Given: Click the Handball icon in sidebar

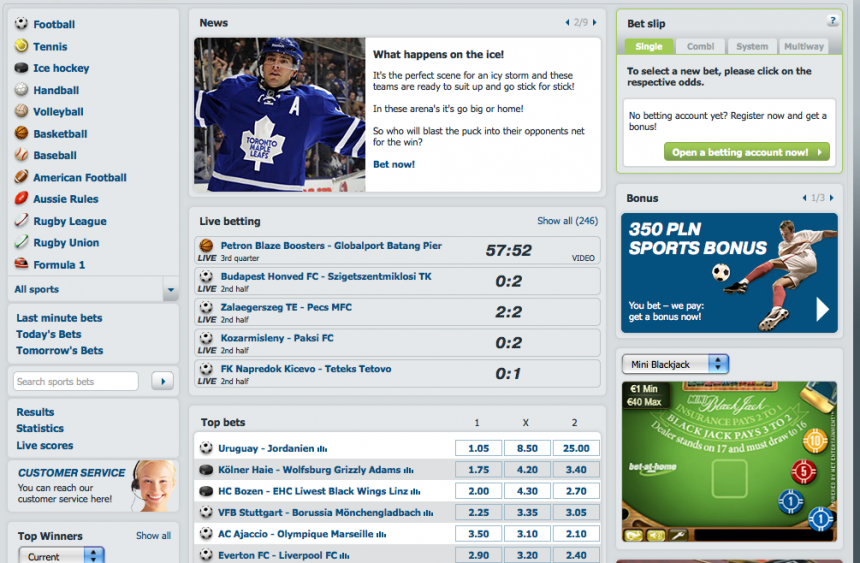Looking at the screenshot, I should (21, 89).
